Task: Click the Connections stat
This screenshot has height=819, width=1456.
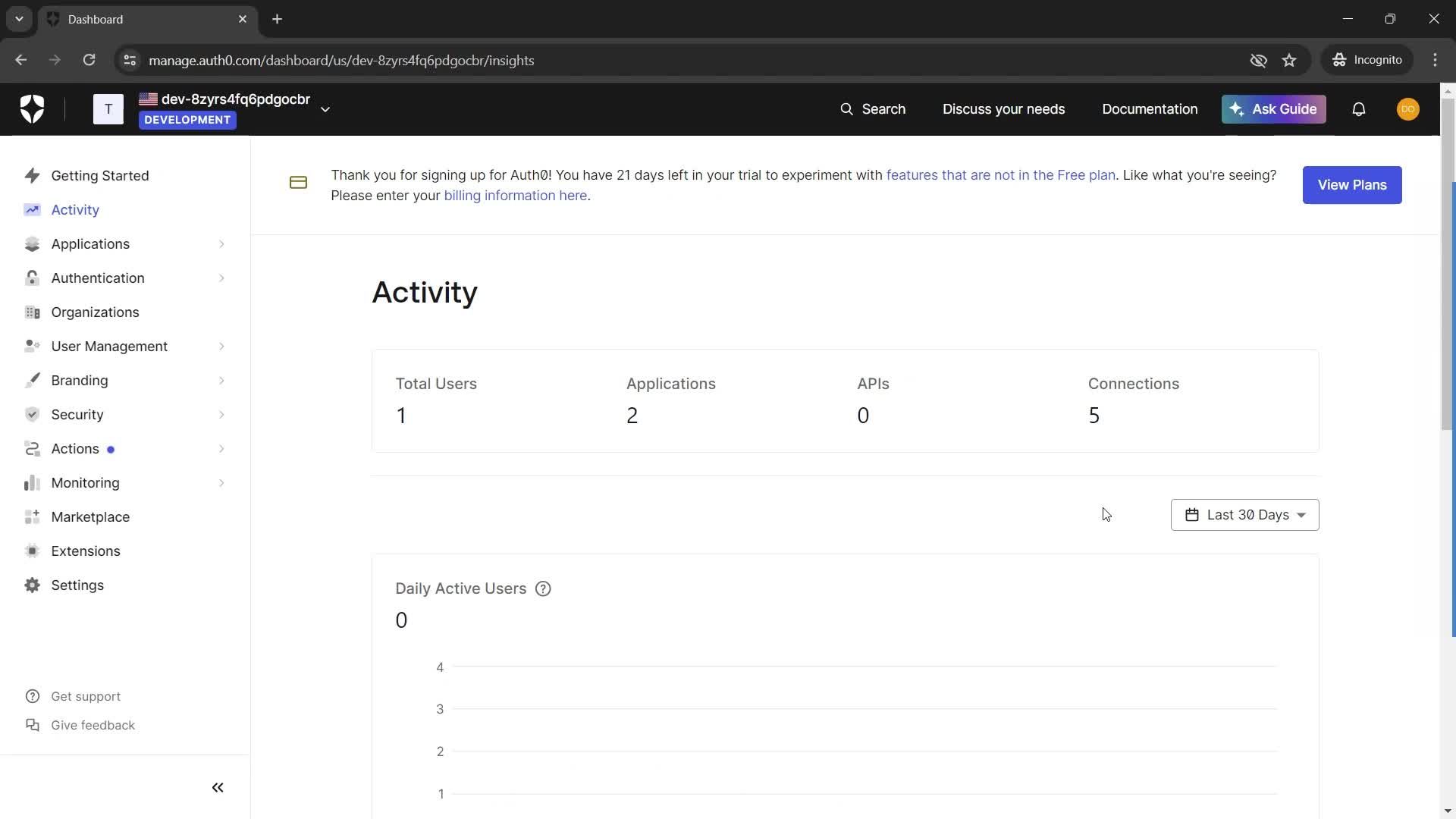Action: click(1133, 400)
